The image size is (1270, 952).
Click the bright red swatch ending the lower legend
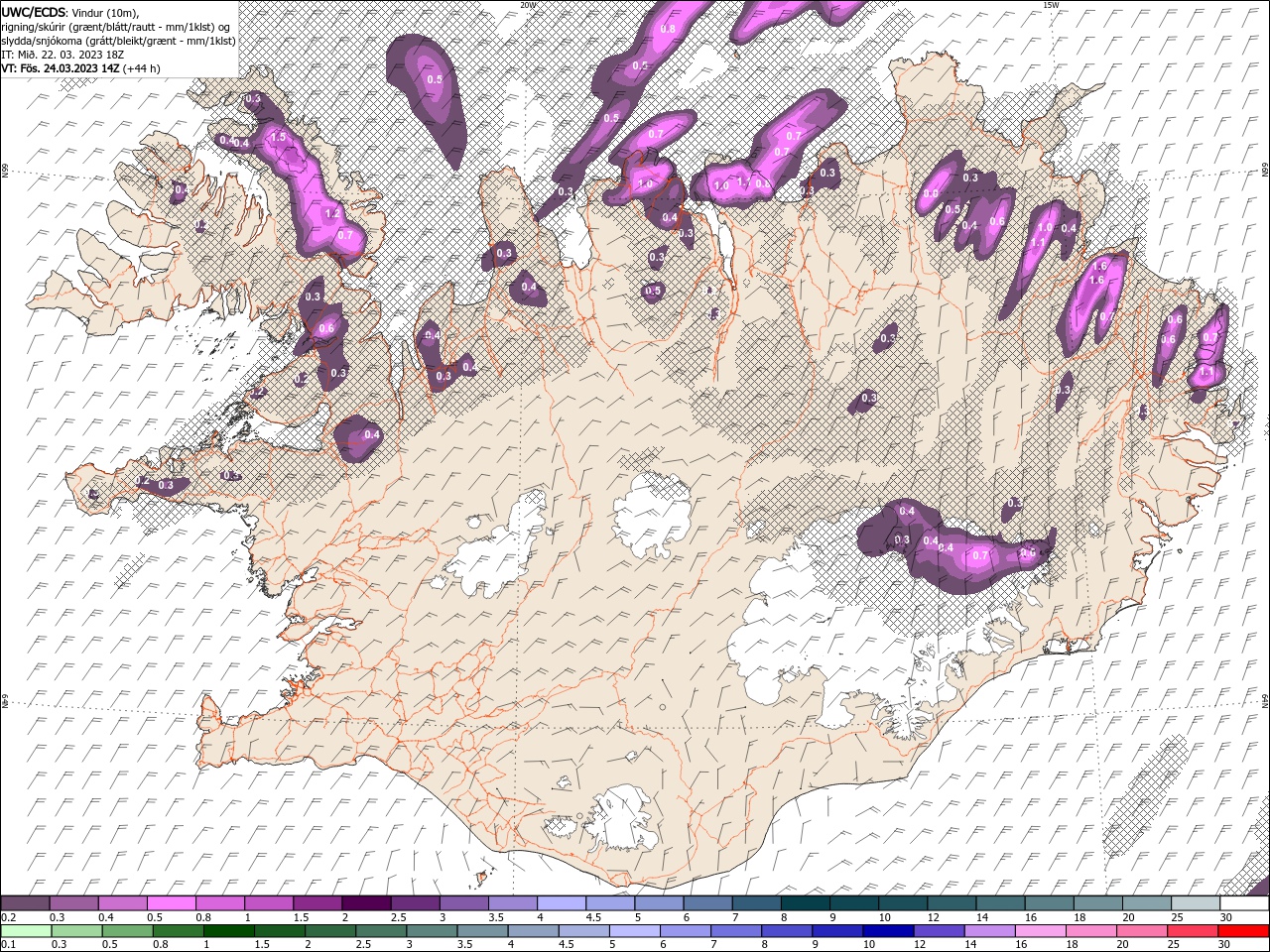point(1243,931)
